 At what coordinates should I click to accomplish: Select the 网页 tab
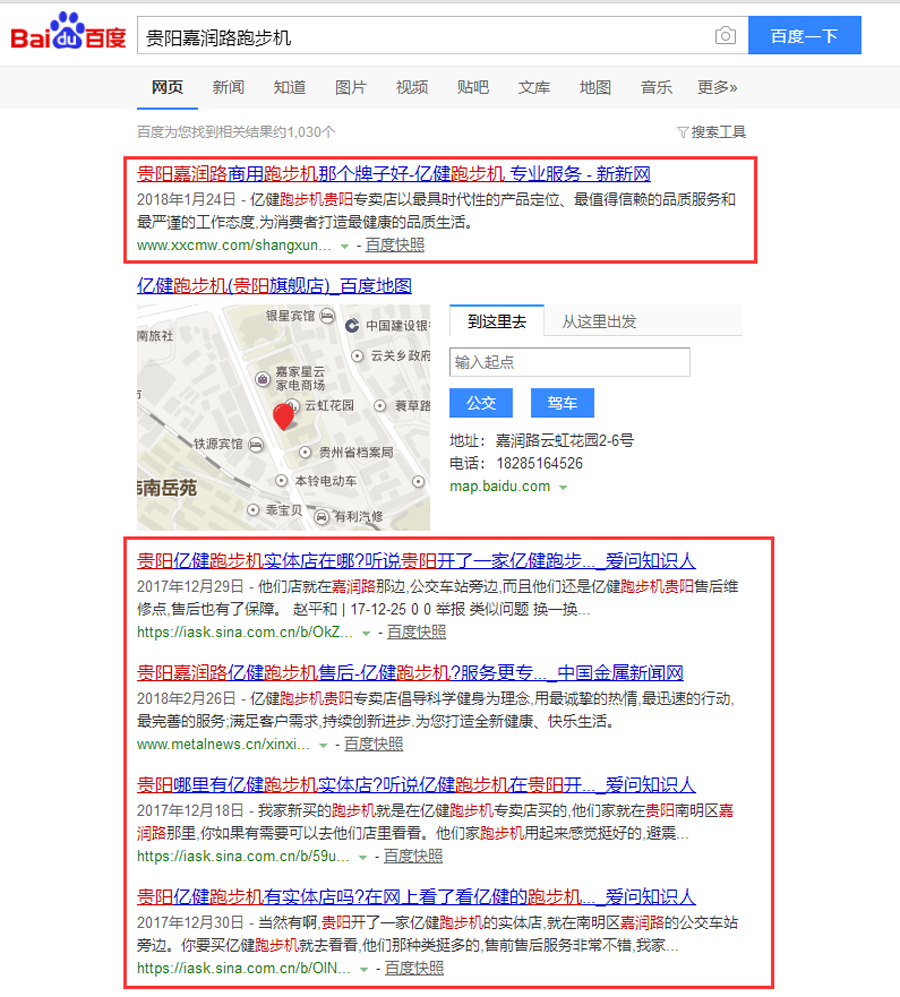tap(167, 87)
